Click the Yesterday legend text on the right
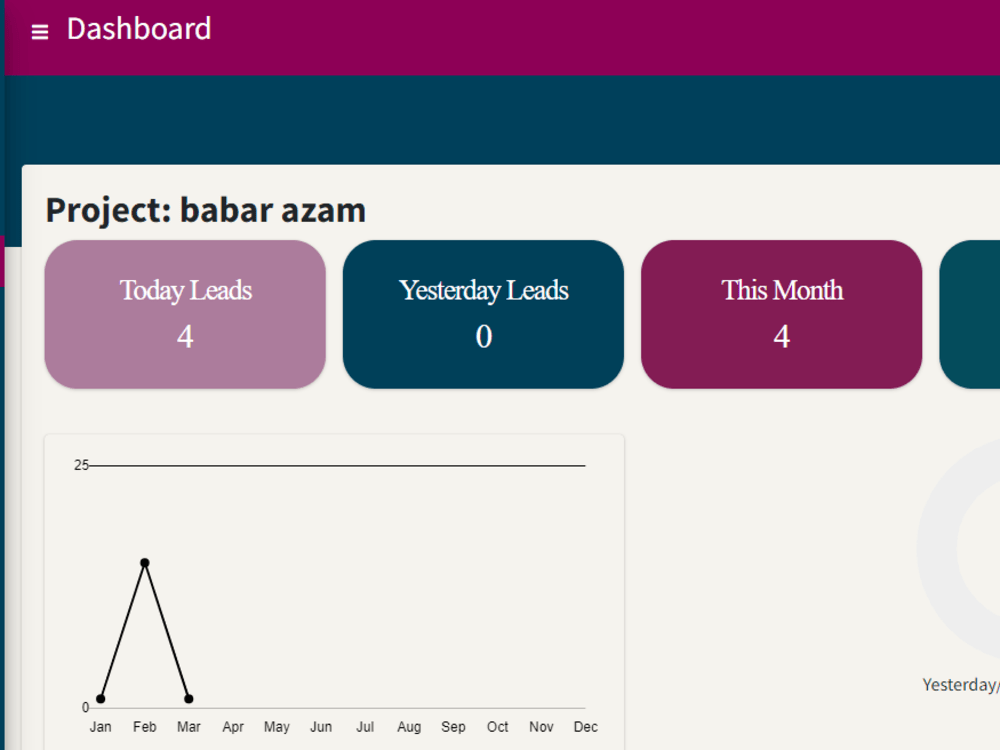 pos(959,685)
